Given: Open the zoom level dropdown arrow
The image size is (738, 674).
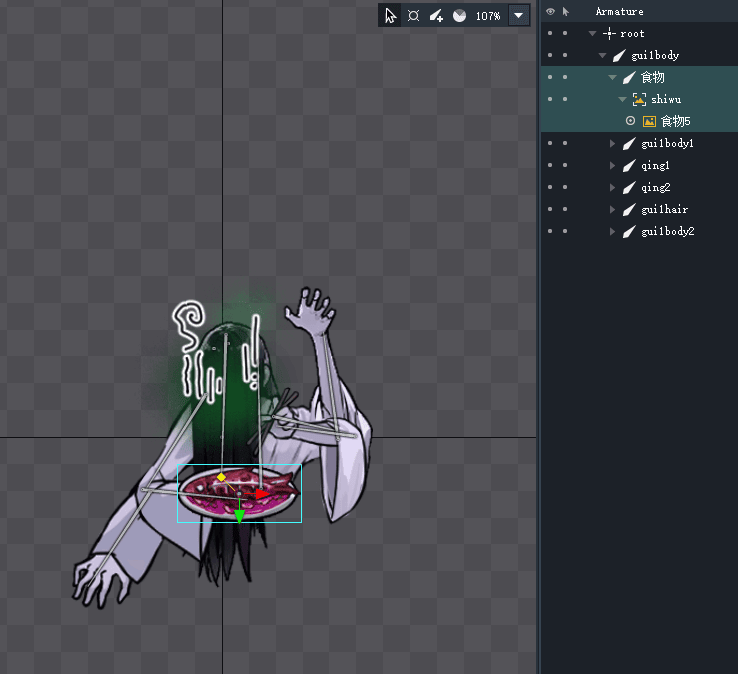Looking at the screenshot, I should tap(518, 16).
